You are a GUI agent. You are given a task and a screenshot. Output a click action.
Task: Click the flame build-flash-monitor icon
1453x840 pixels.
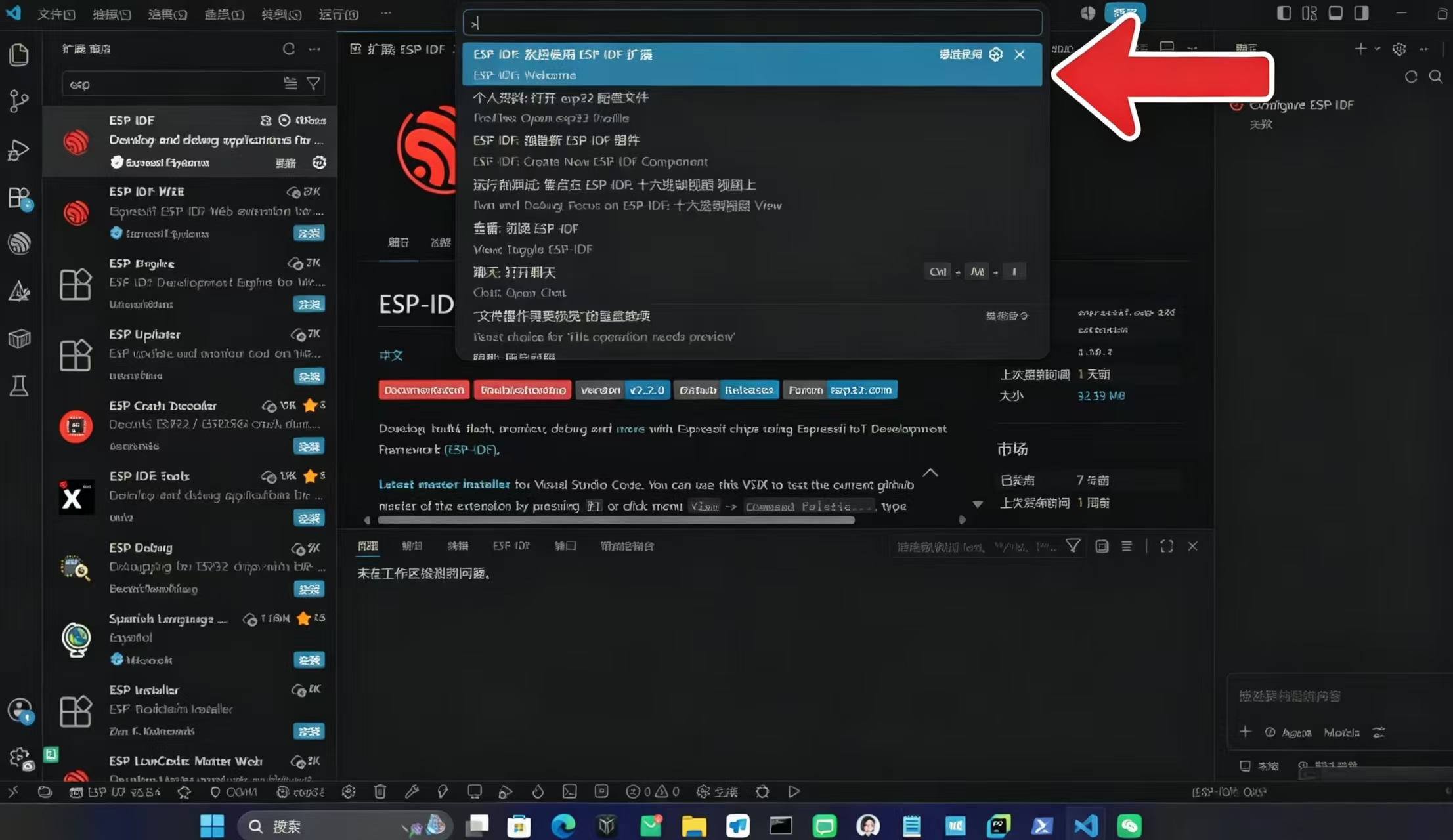click(538, 791)
